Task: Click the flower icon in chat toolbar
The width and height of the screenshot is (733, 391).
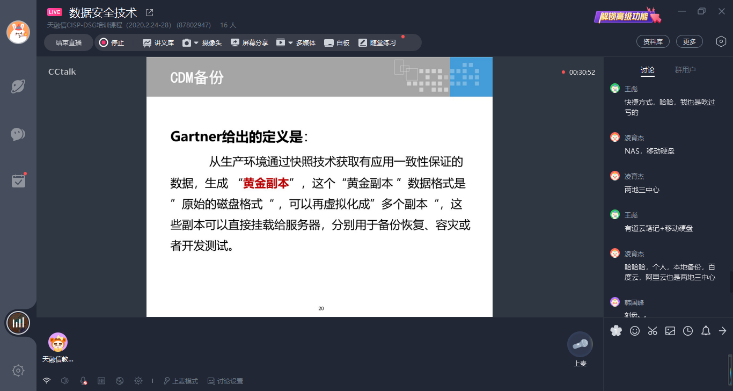Action: pos(616,331)
